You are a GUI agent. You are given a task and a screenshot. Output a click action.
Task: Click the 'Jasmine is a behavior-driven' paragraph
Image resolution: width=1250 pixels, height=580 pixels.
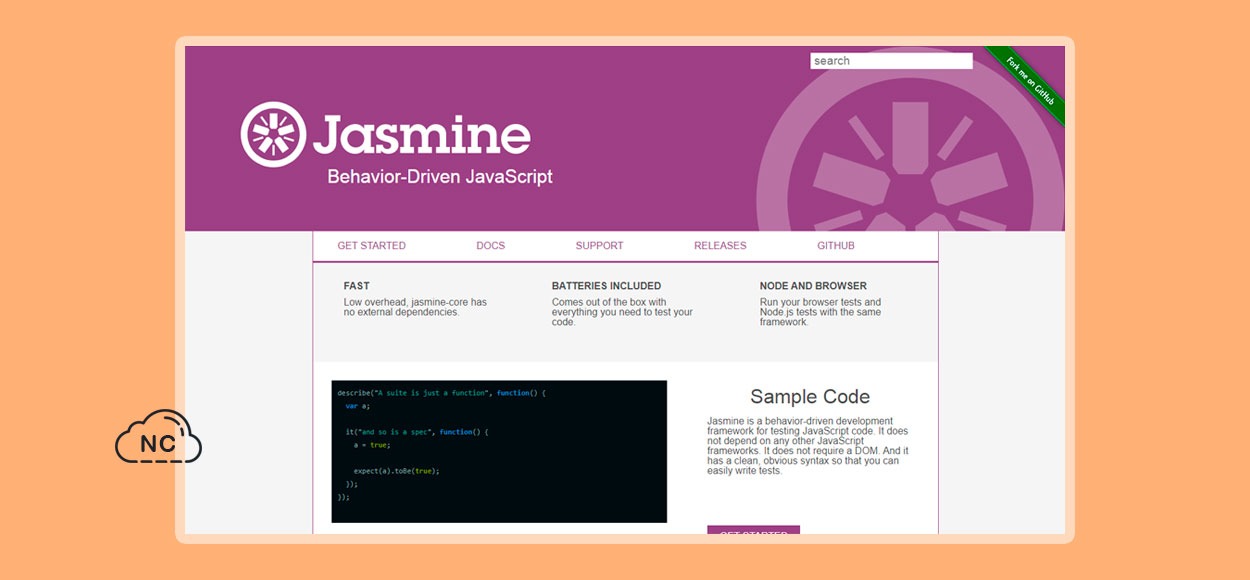[x=808, y=446]
